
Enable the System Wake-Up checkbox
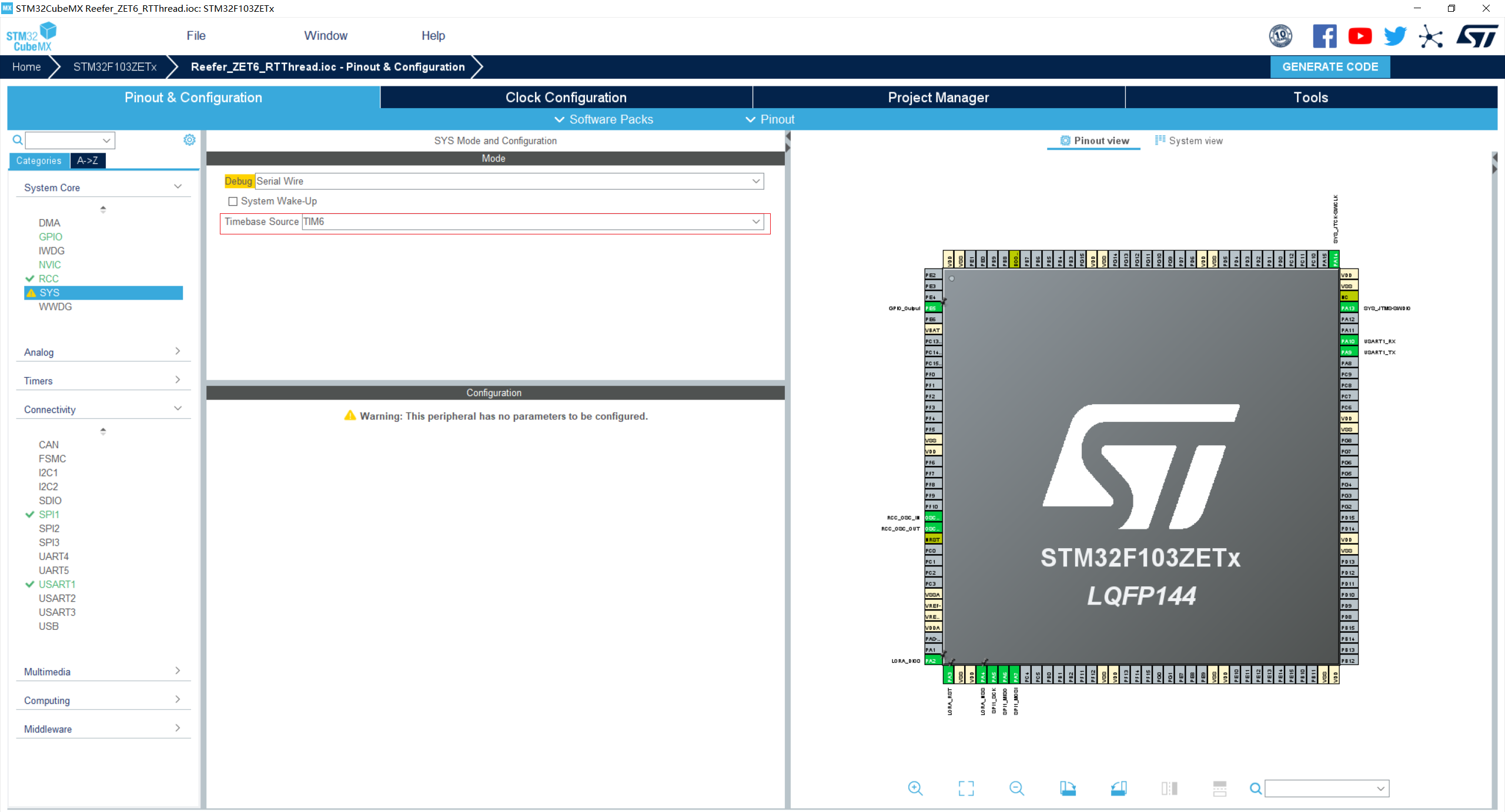coord(233,202)
